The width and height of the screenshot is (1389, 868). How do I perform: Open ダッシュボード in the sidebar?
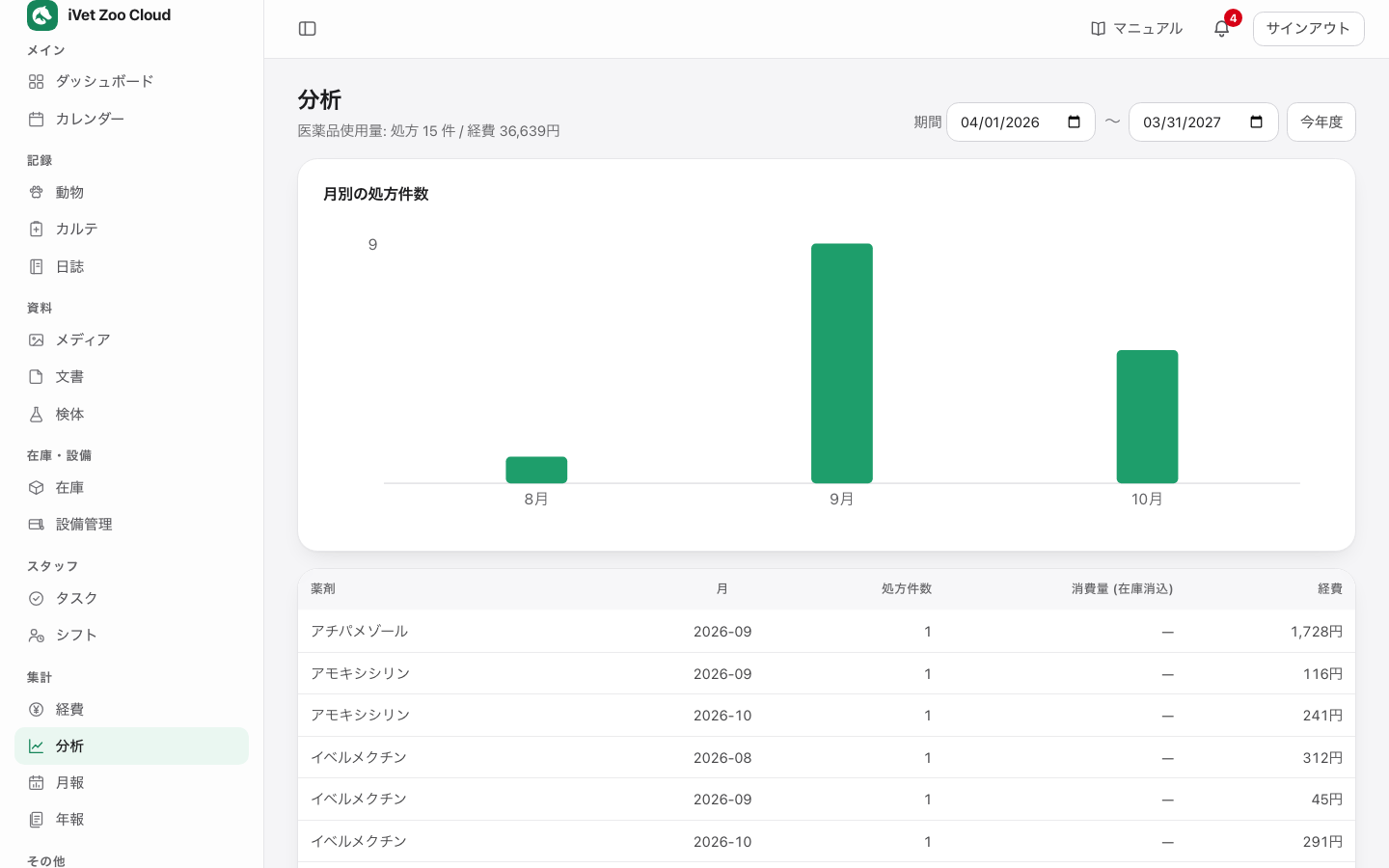point(131,82)
